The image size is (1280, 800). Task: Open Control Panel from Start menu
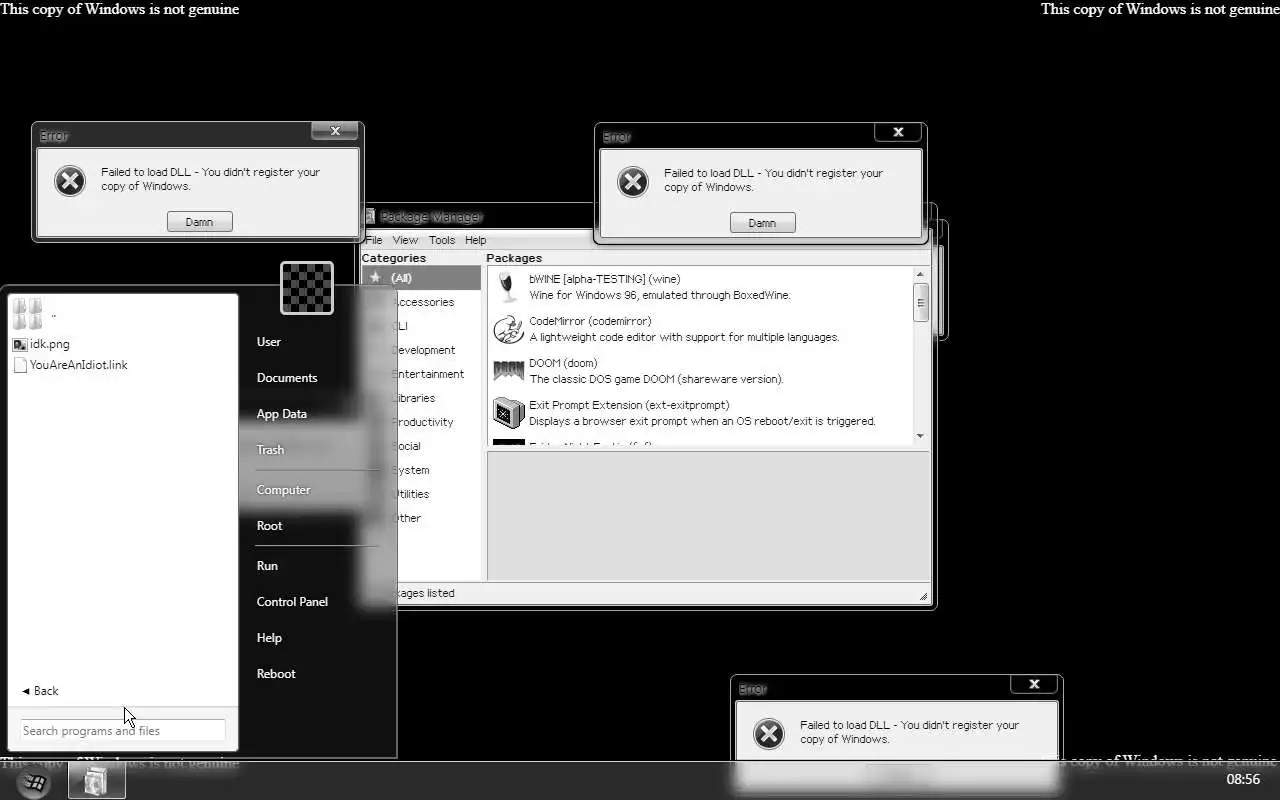pyautogui.click(x=292, y=602)
